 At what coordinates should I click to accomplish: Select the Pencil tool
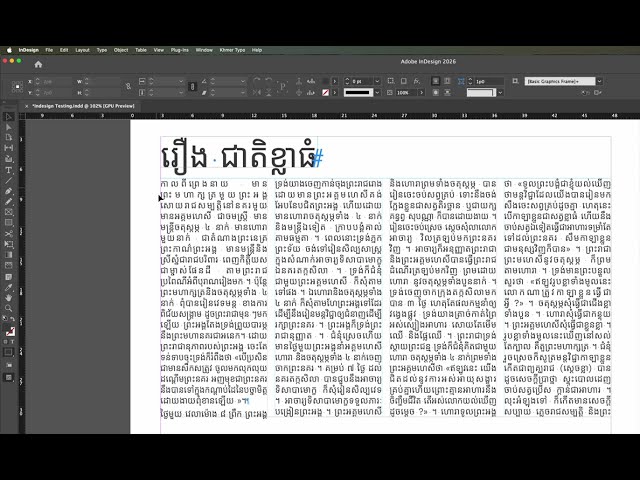[x=9, y=202]
